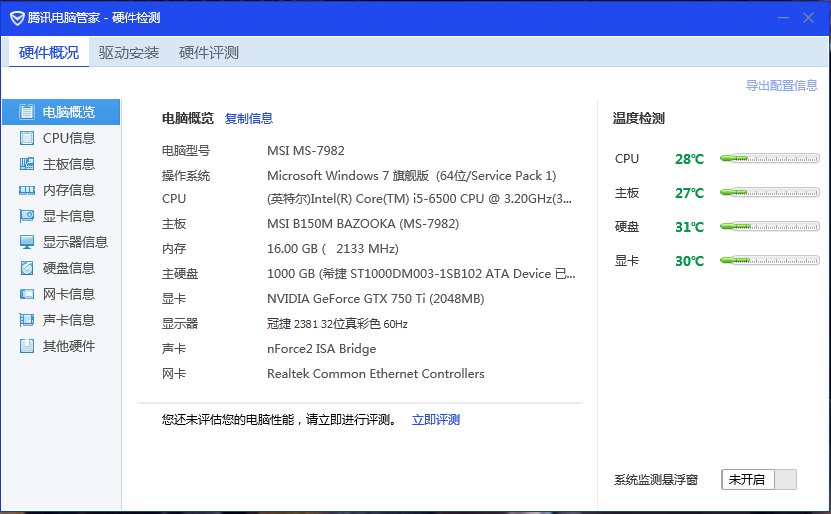Viewport: 831px width, 514px height.
Task: Open CPU信息 via its chip icon
Action: coord(27,138)
